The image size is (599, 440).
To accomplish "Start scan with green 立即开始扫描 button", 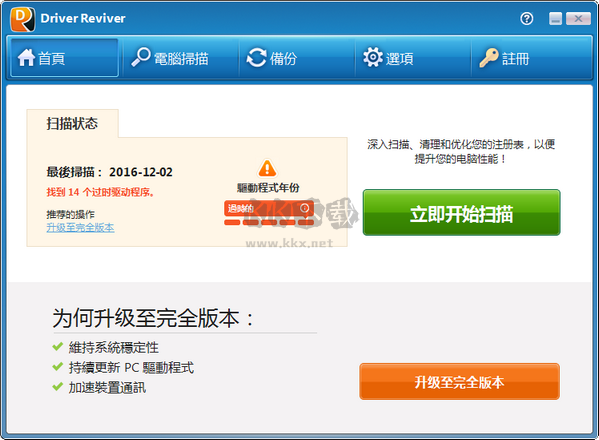I will click(461, 212).
